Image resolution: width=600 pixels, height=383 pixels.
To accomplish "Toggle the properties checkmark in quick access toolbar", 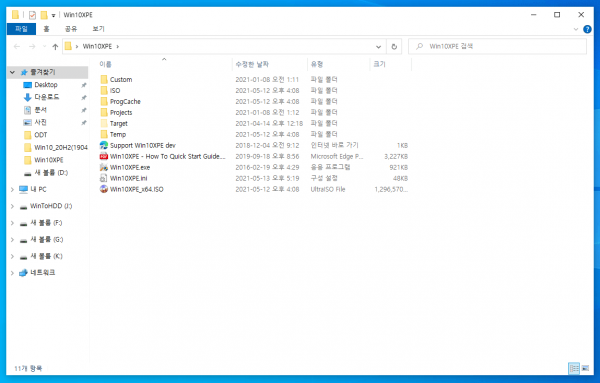I will pos(32,15).
